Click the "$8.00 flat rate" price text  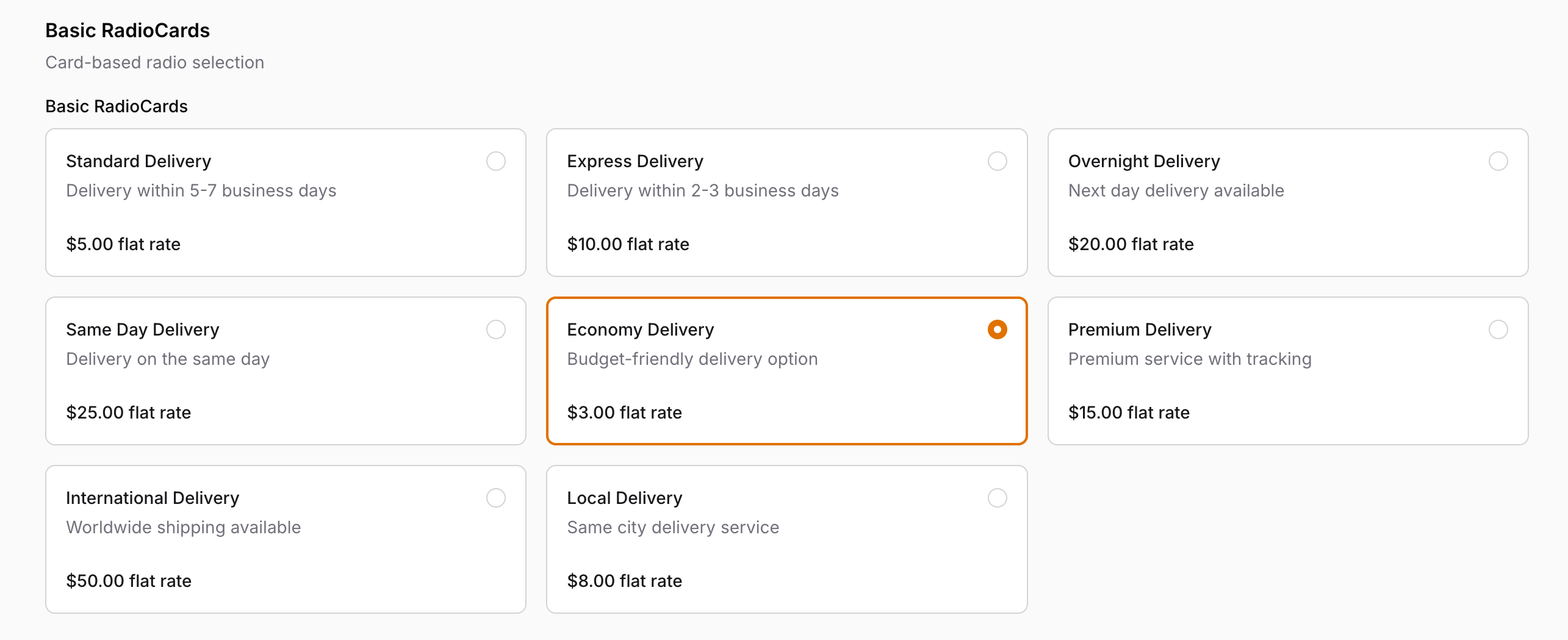pyautogui.click(x=625, y=581)
